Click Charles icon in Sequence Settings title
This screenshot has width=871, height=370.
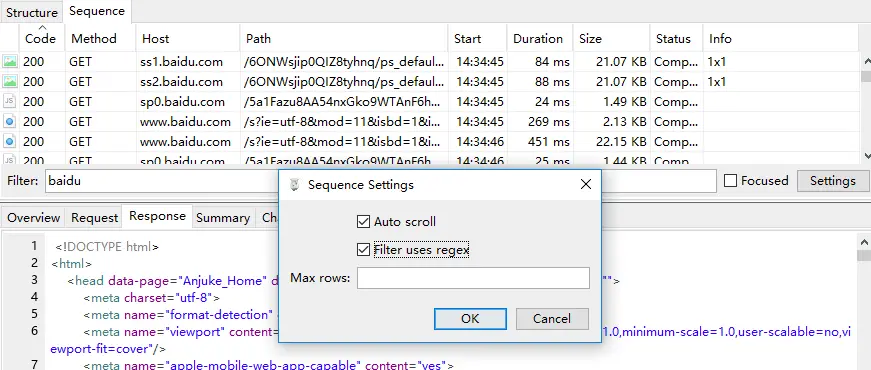tap(295, 184)
